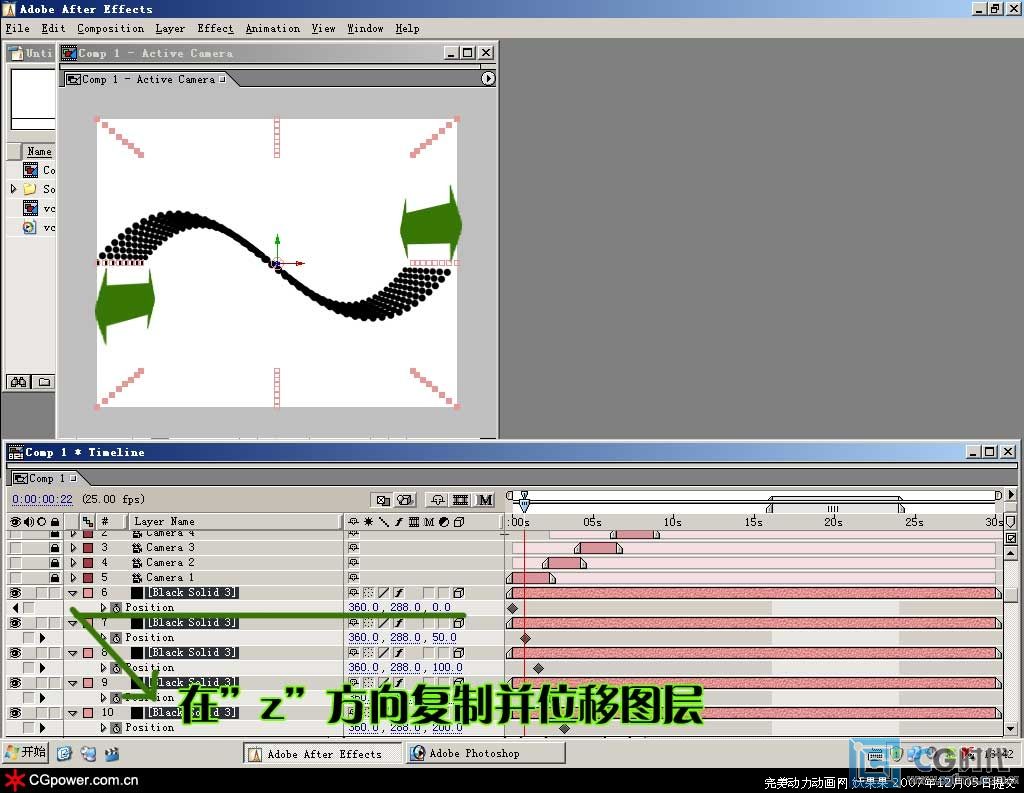Hide layer 6 Black Solid 3 using eye icon
1024x793 pixels.
pos(15,593)
